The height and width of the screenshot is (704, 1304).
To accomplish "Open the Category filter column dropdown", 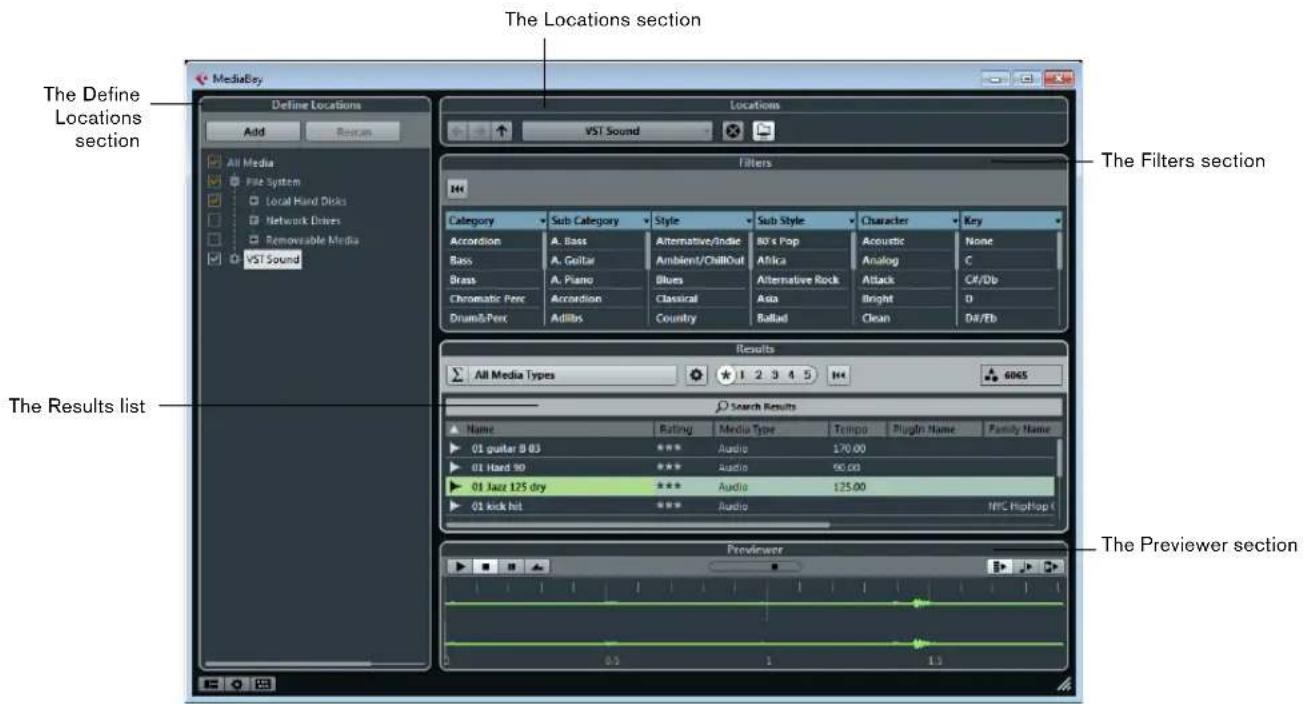I will [x=543, y=220].
